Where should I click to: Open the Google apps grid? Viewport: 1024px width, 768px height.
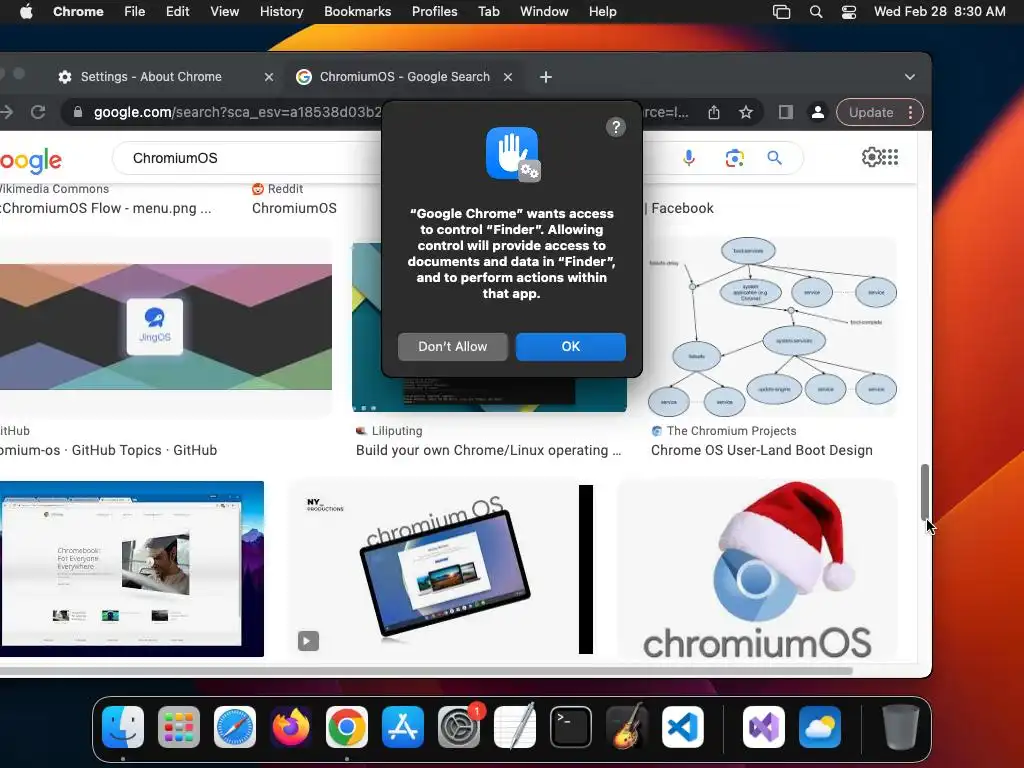[x=890, y=157]
